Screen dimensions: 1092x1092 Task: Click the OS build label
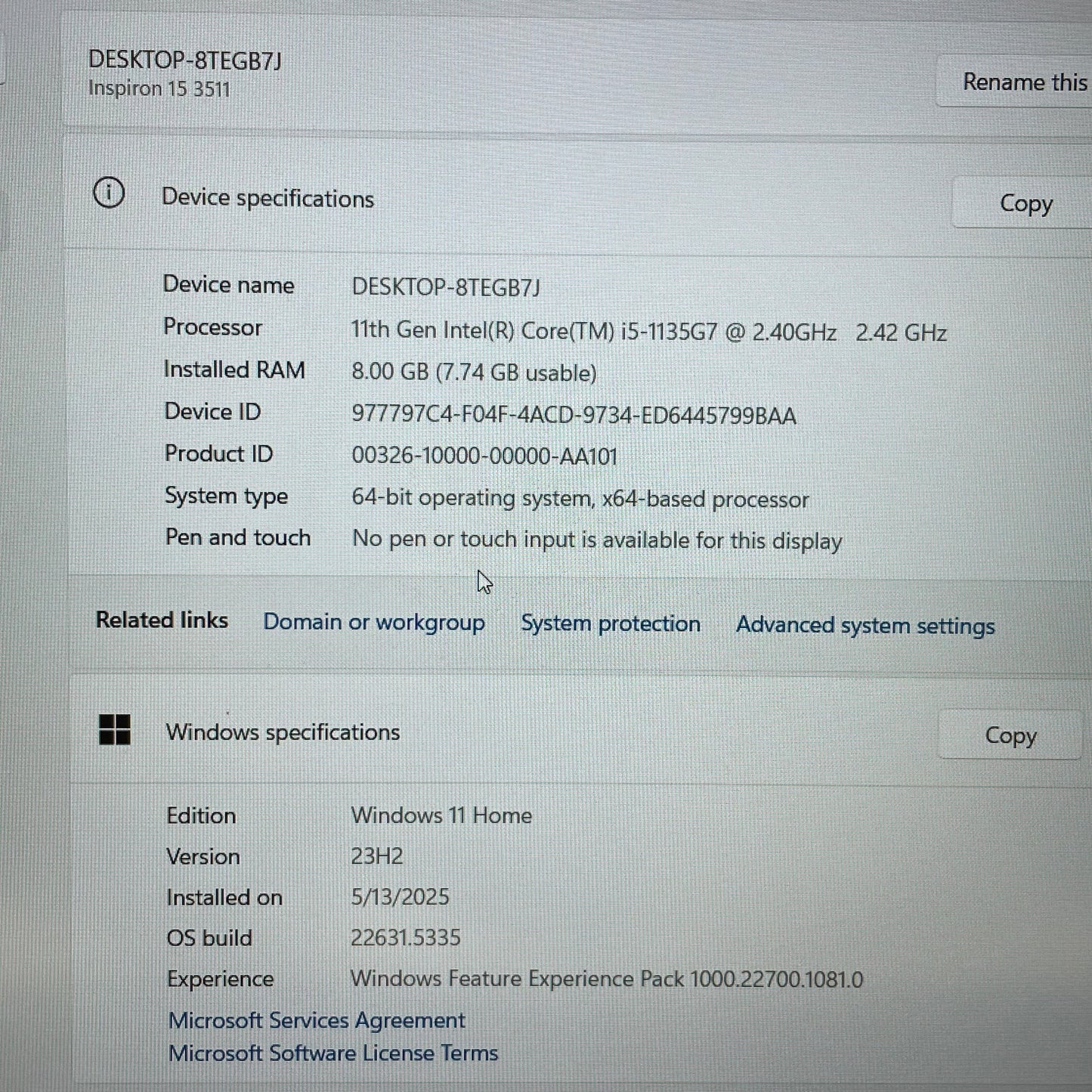click(209, 938)
